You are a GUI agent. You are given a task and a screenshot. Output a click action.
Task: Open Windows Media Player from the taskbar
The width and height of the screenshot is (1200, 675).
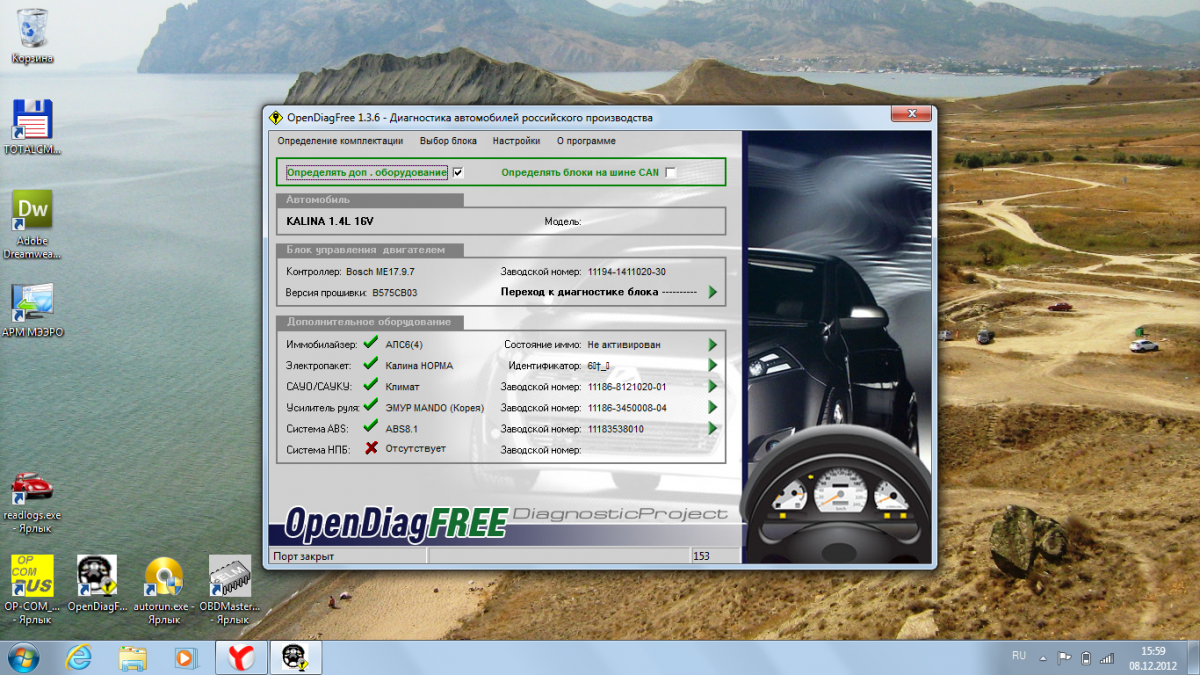click(185, 657)
